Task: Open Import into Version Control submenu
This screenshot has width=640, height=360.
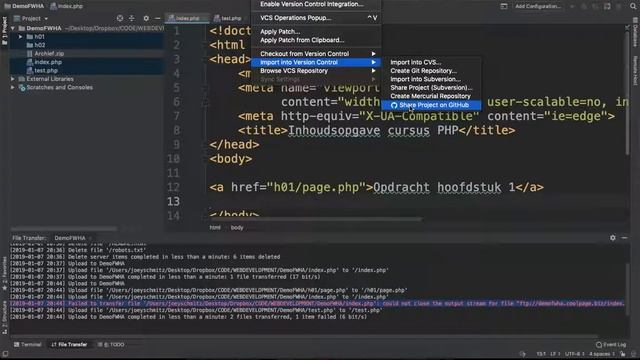Action: (316, 62)
